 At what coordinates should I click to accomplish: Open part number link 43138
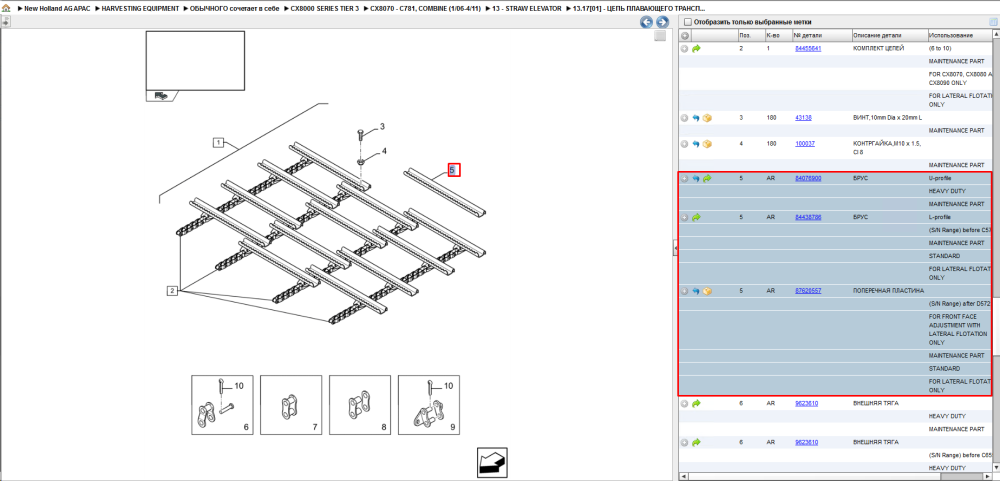point(803,118)
